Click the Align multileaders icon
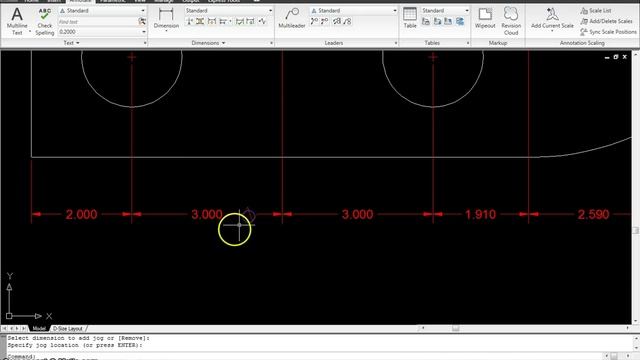This screenshot has height=360, width=640. pyautogui.click(x=337, y=21)
